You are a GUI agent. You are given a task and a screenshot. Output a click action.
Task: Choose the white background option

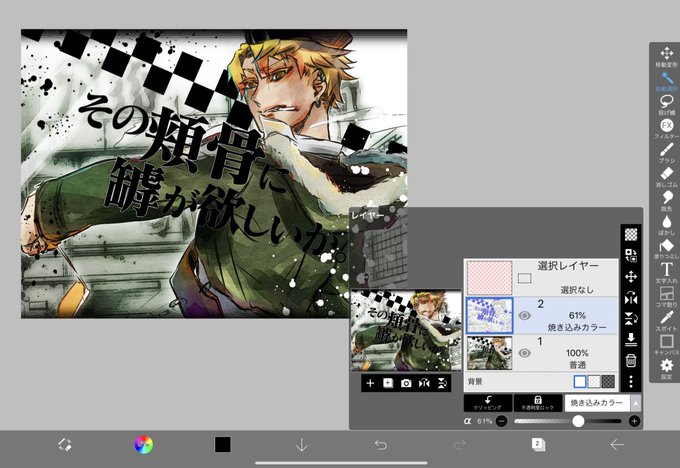580,382
